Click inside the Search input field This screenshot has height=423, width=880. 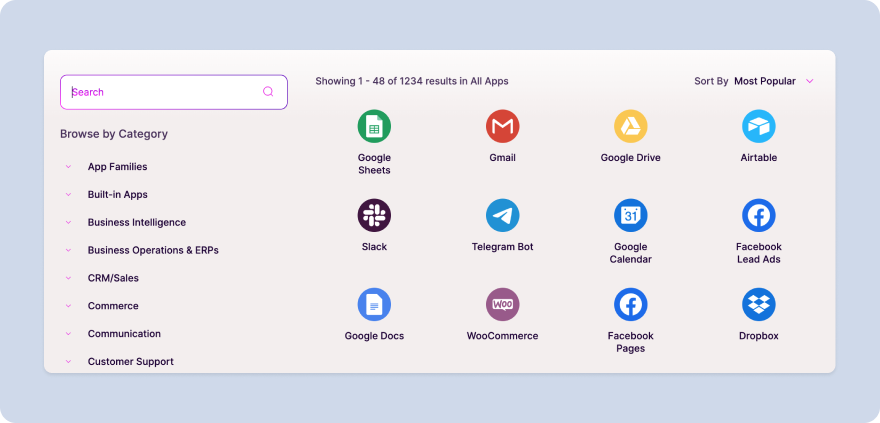[x=160, y=92]
